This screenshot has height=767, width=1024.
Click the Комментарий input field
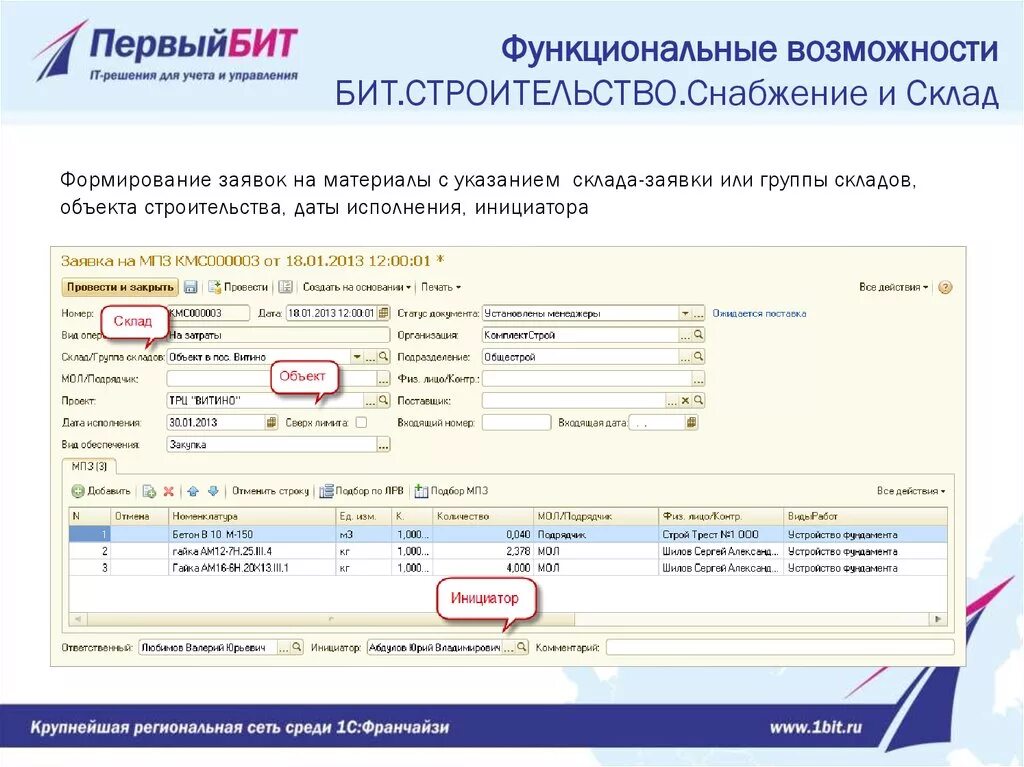click(x=780, y=647)
